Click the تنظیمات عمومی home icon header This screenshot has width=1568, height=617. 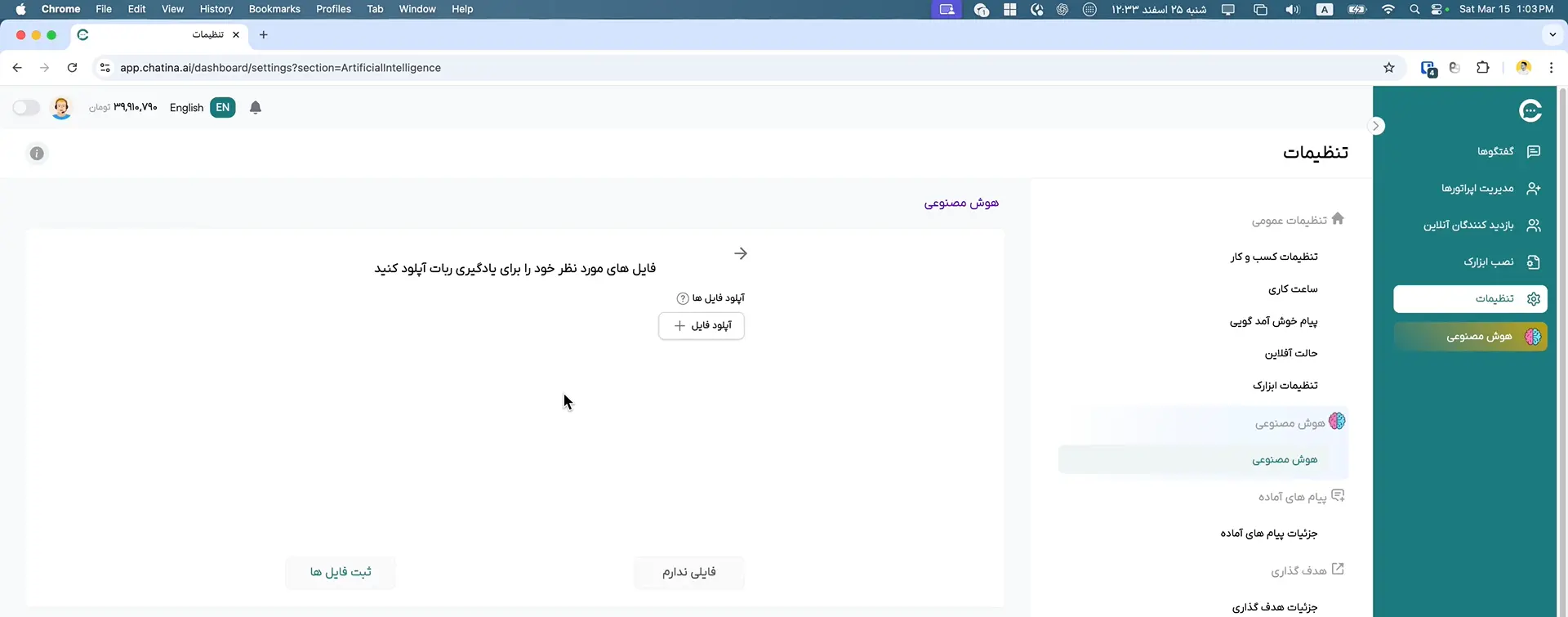point(1338,219)
